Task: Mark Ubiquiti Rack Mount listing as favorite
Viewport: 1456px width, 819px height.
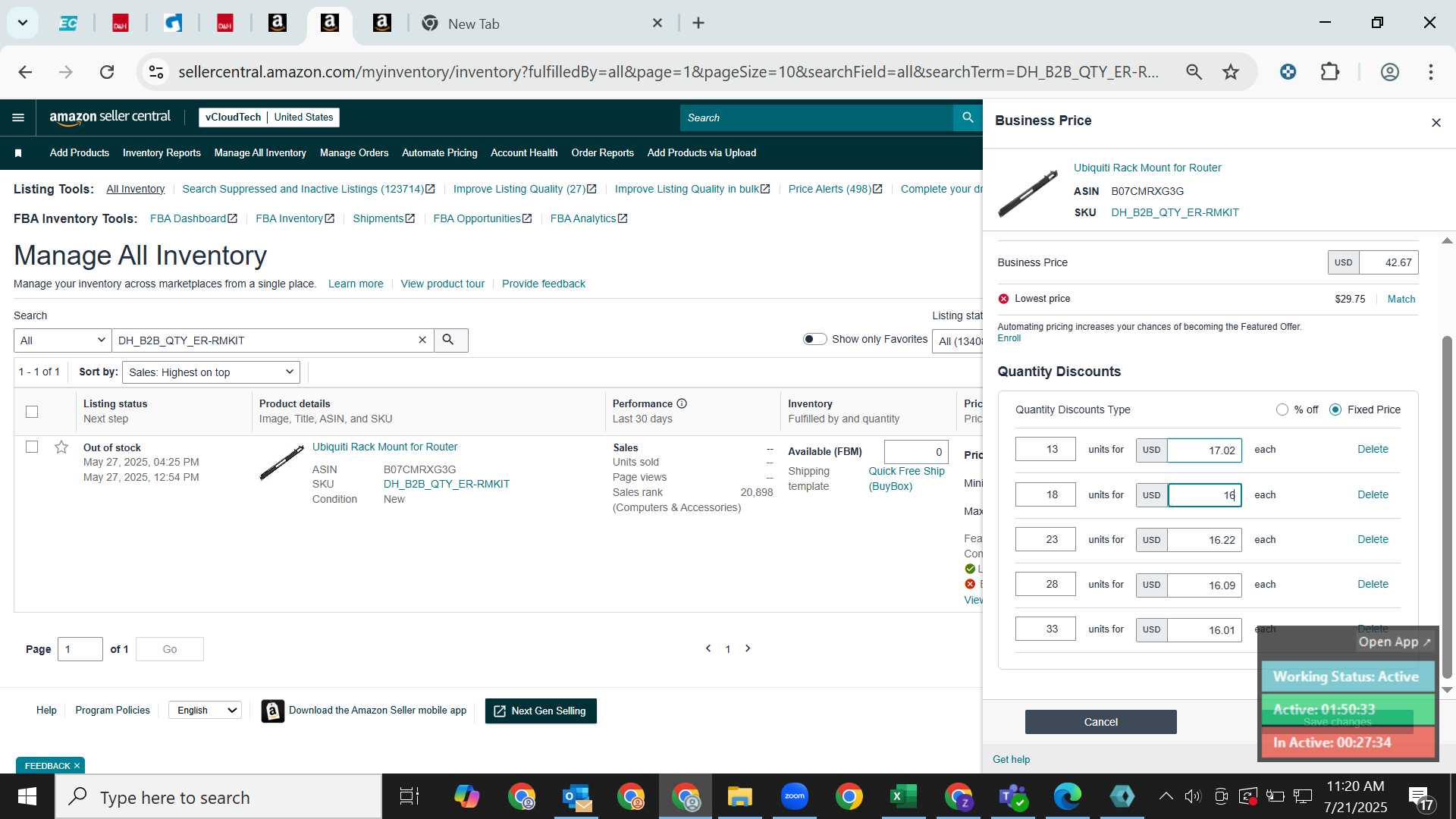Action: [61, 447]
